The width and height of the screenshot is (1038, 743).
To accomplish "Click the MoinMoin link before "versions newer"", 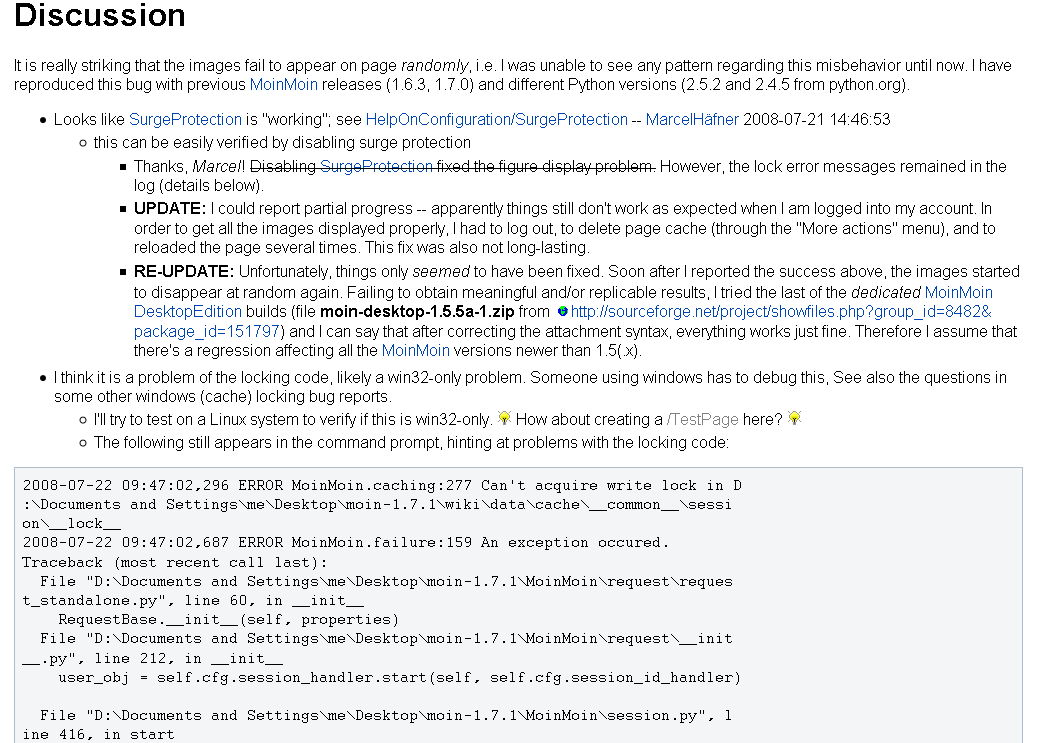I will click(415, 351).
